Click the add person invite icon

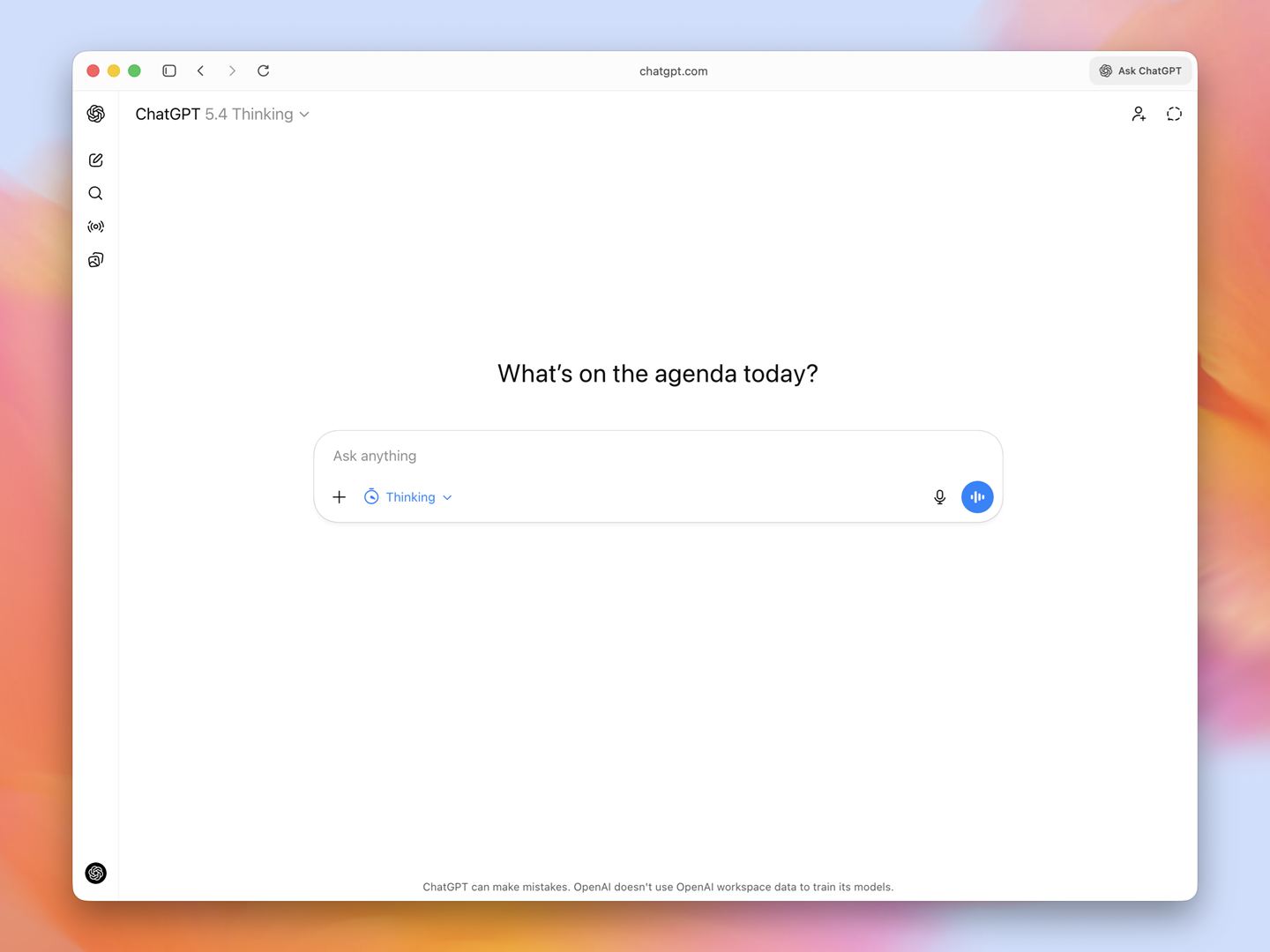[x=1139, y=114]
